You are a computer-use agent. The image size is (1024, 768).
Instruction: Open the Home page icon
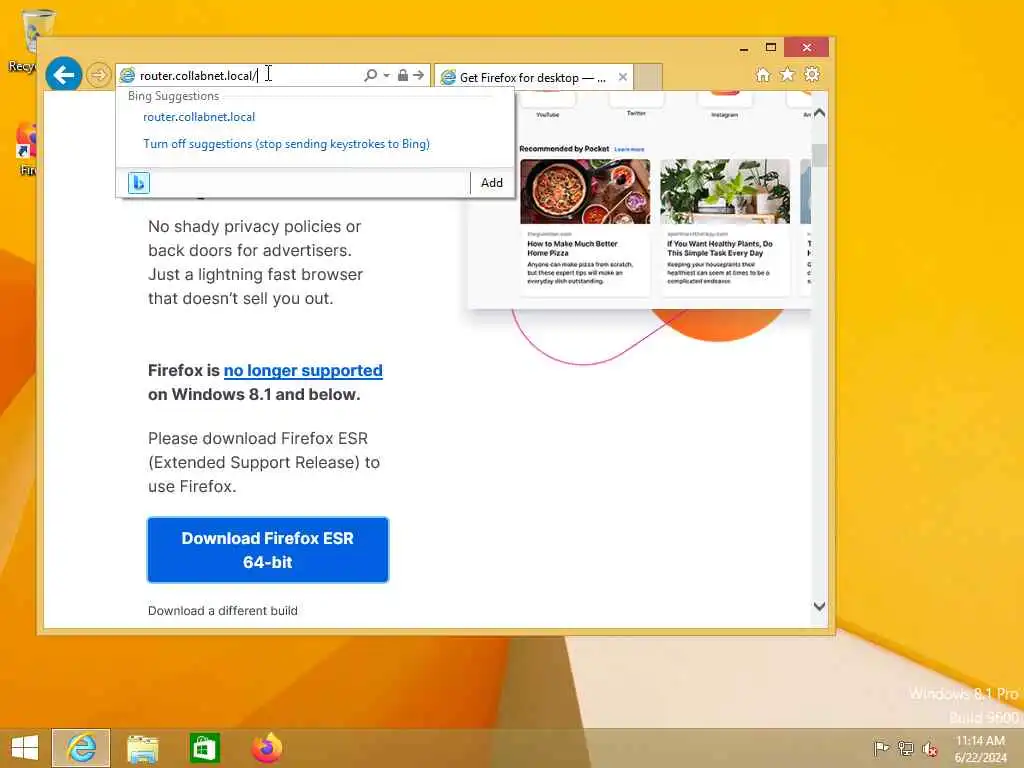(x=763, y=75)
